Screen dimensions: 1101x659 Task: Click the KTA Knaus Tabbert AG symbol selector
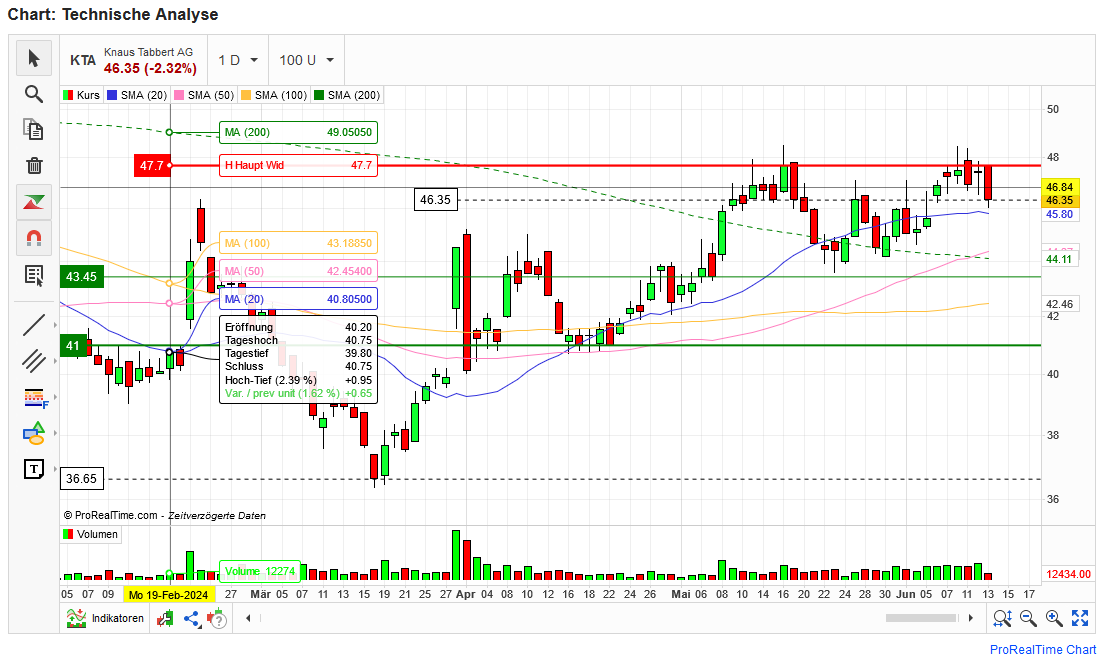click(x=132, y=60)
